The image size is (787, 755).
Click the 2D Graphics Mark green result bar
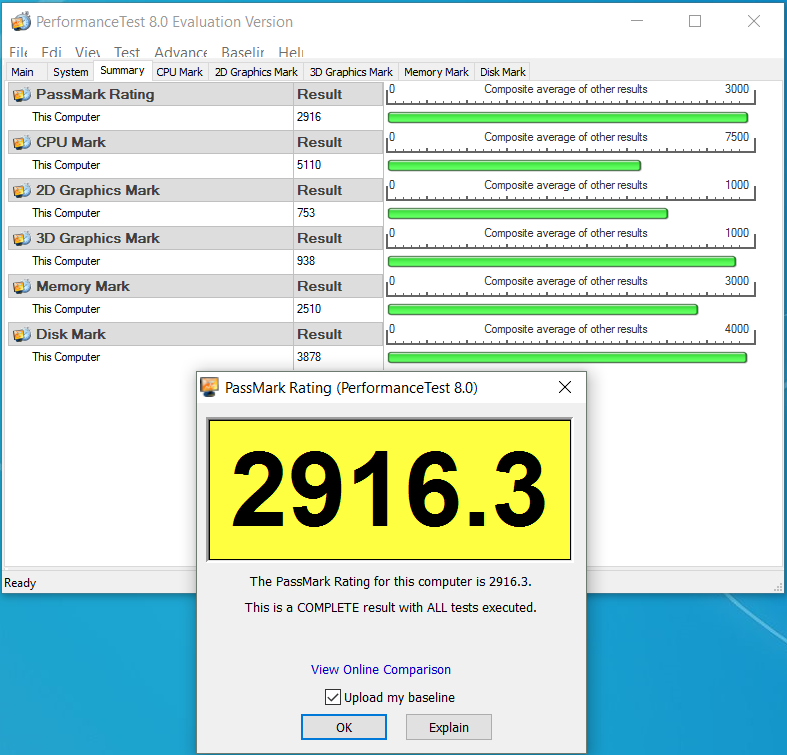[x=528, y=214]
